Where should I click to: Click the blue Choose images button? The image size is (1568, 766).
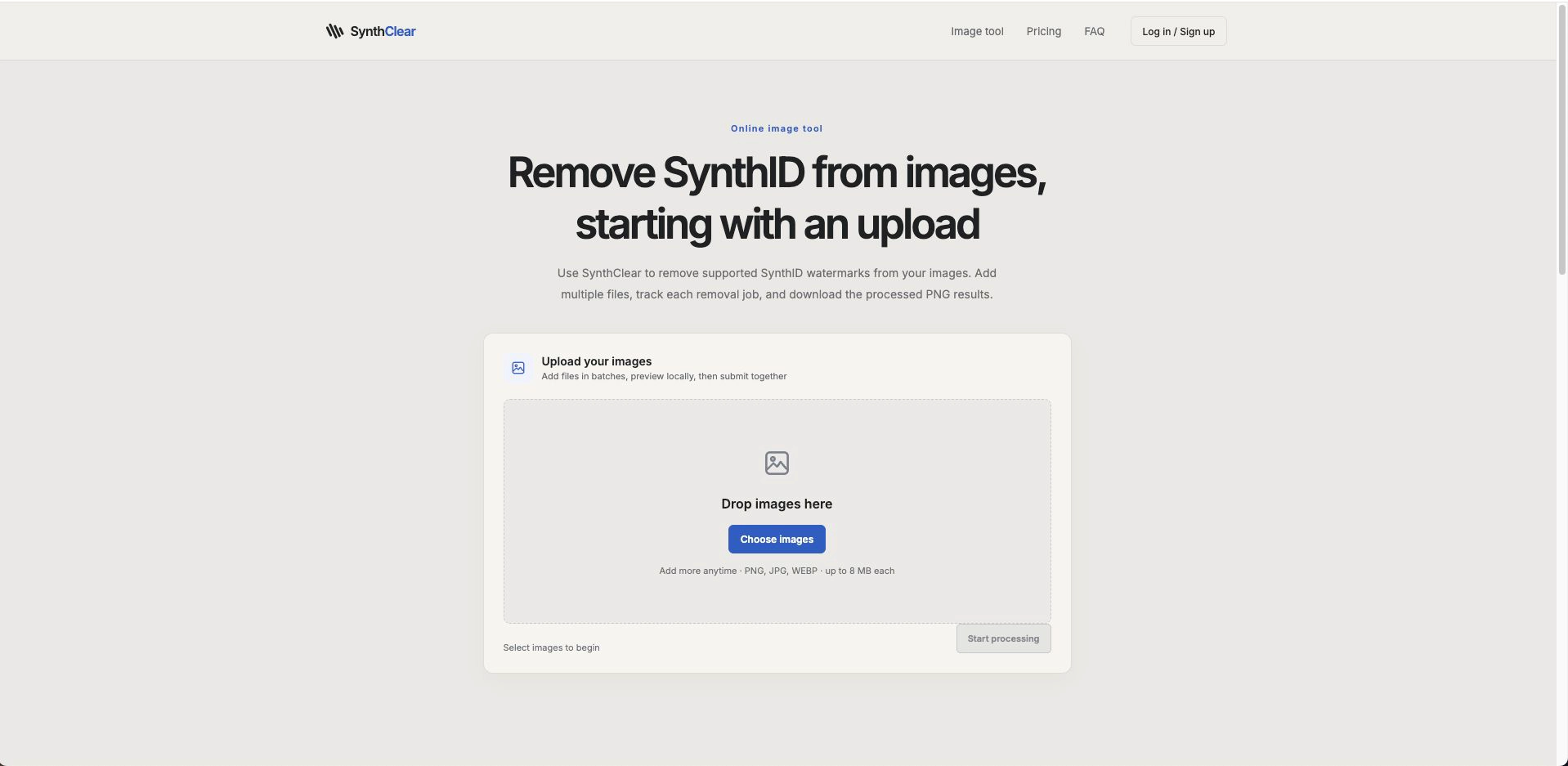click(777, 539)
